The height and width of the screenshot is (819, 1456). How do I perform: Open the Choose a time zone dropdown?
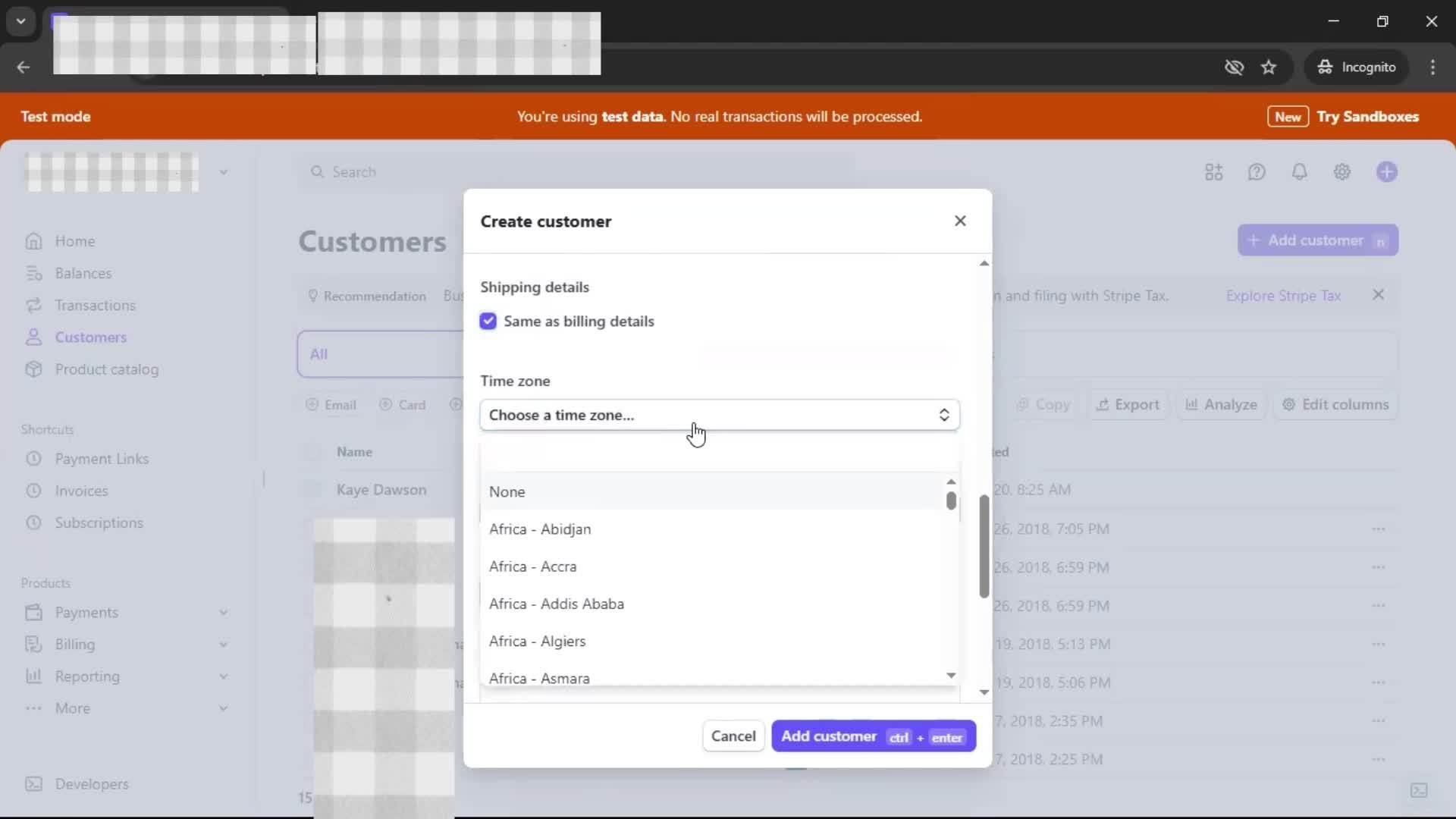point(719,415)
